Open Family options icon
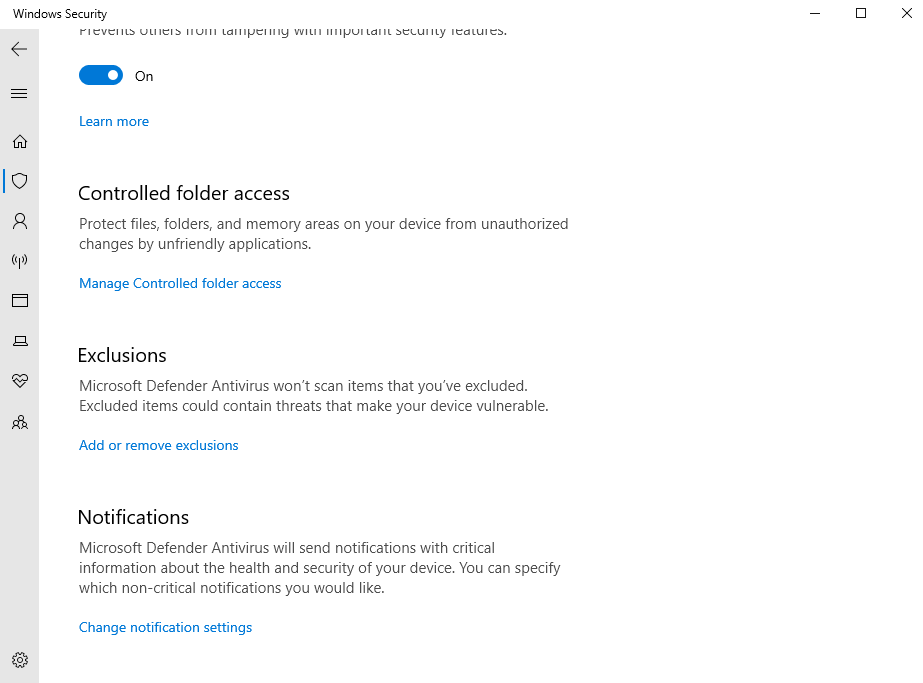 [19, 422]
